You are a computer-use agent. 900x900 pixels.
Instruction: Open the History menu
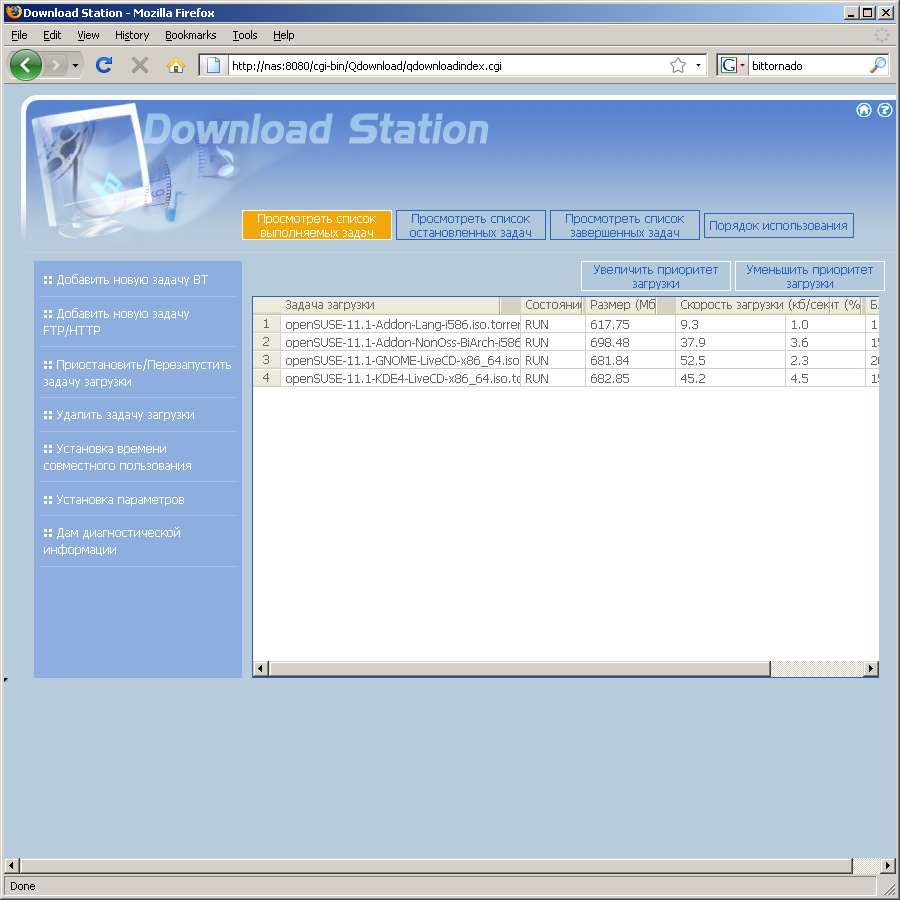[x=131, y=35]
